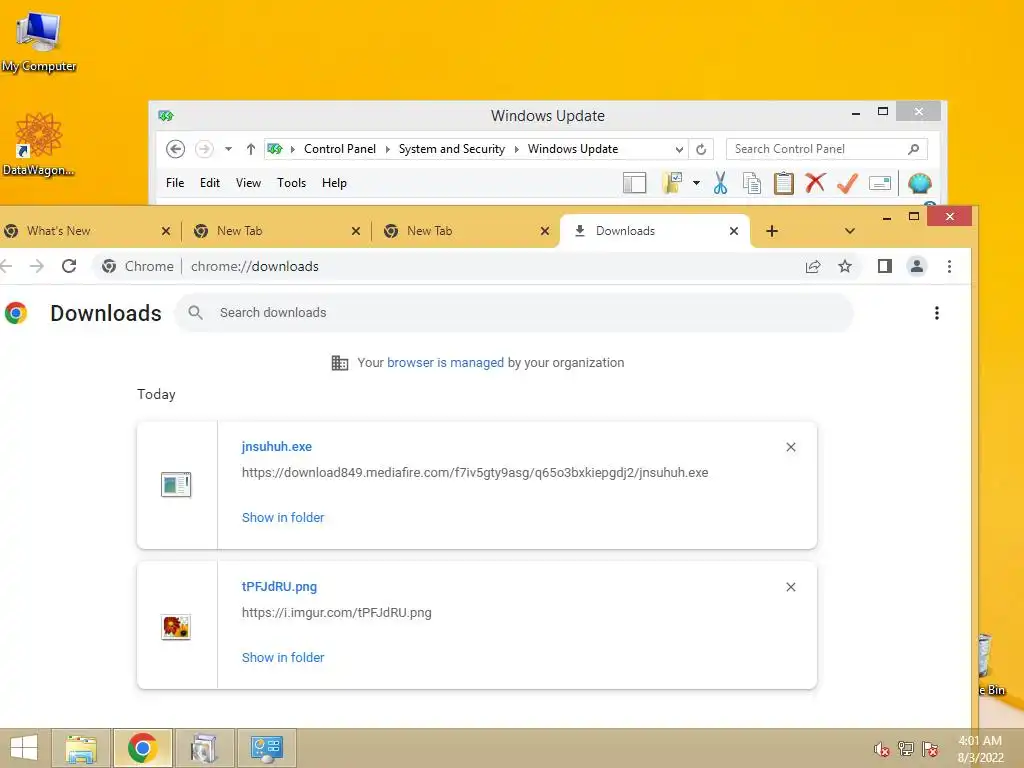Go up one level in Windows Update window
Viewport: 1024px width, 768px height.
tap(251, 149)
